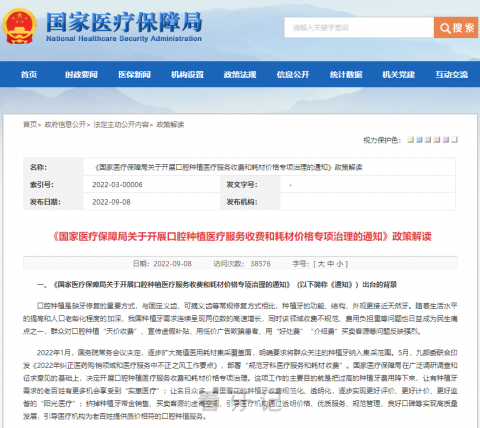
Task: Click the orange 搜索 search button
Action: 456,28
